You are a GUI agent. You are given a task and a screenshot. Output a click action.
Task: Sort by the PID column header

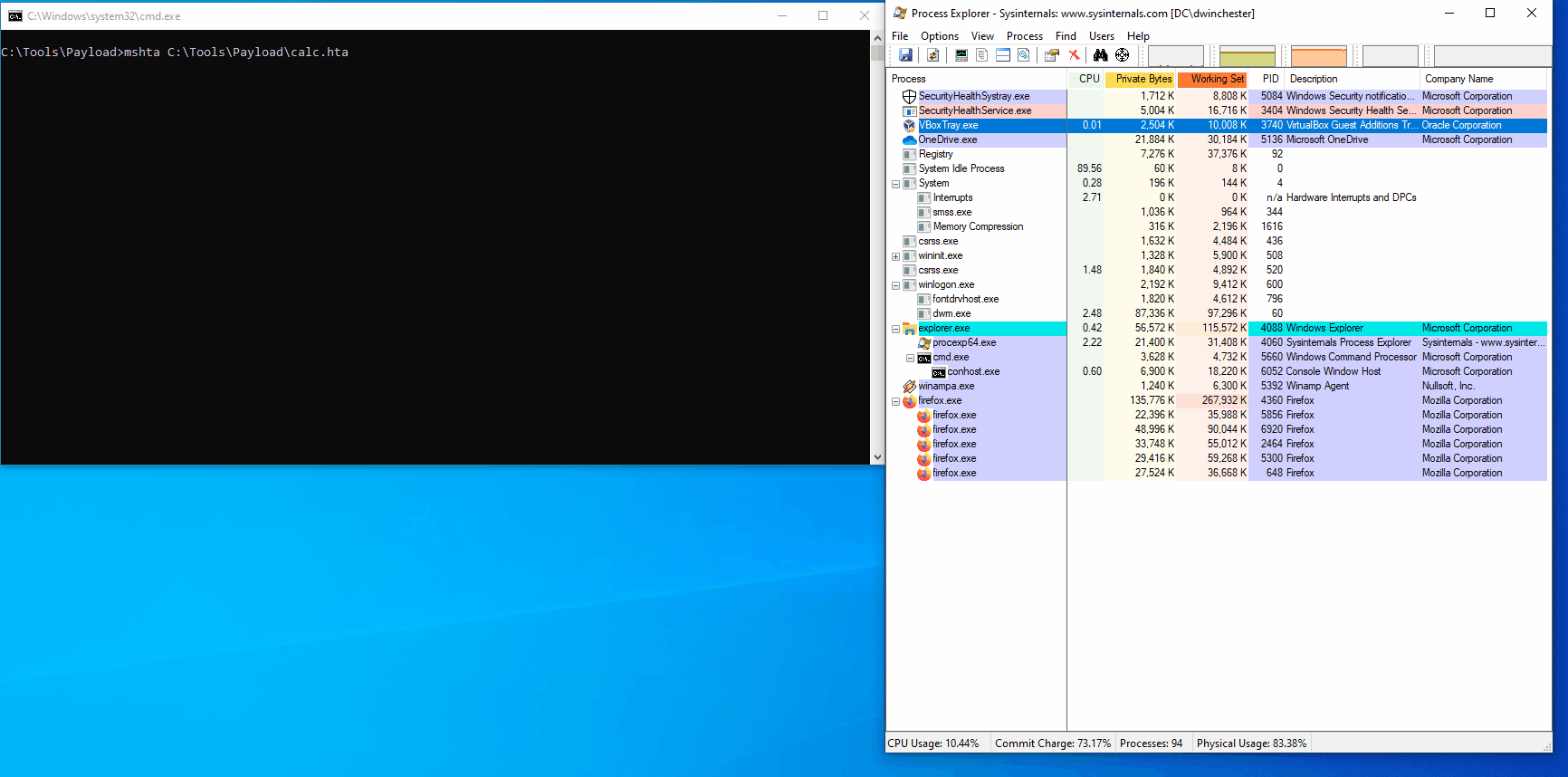[1267, 79]
